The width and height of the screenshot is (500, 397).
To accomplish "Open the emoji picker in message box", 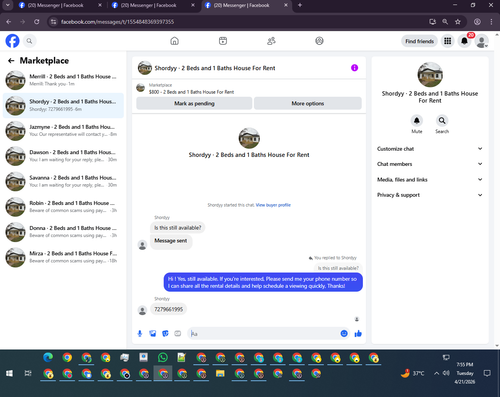I will (x=344, y=333).
